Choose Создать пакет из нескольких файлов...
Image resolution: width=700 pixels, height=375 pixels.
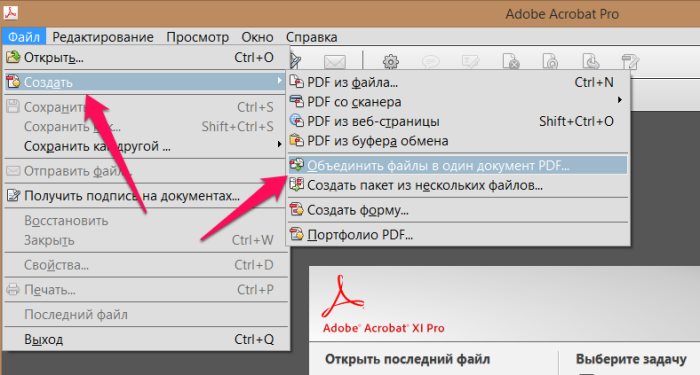(458, 185)
